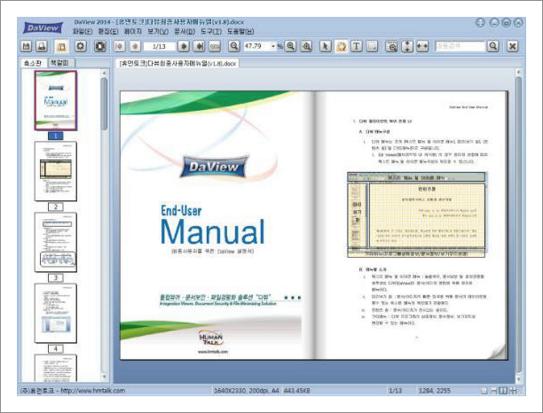Go to the last page button
Screen dimensions: 543x413
click(x=199, y=46)
